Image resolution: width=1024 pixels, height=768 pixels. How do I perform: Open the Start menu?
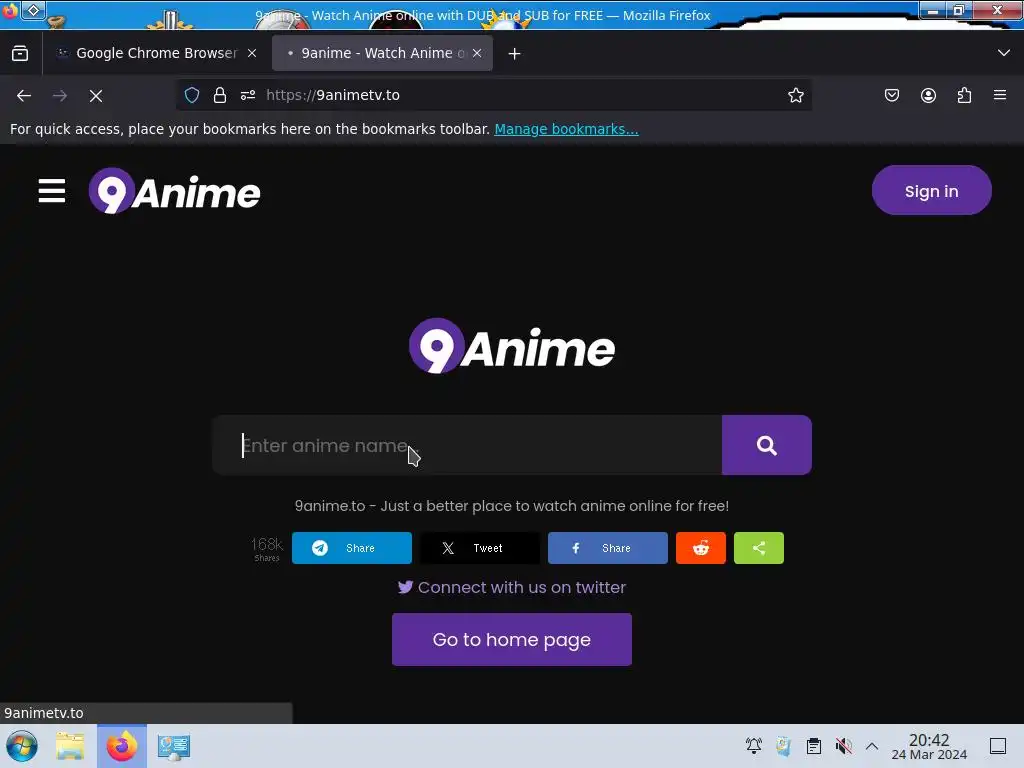tap(22, 746)
